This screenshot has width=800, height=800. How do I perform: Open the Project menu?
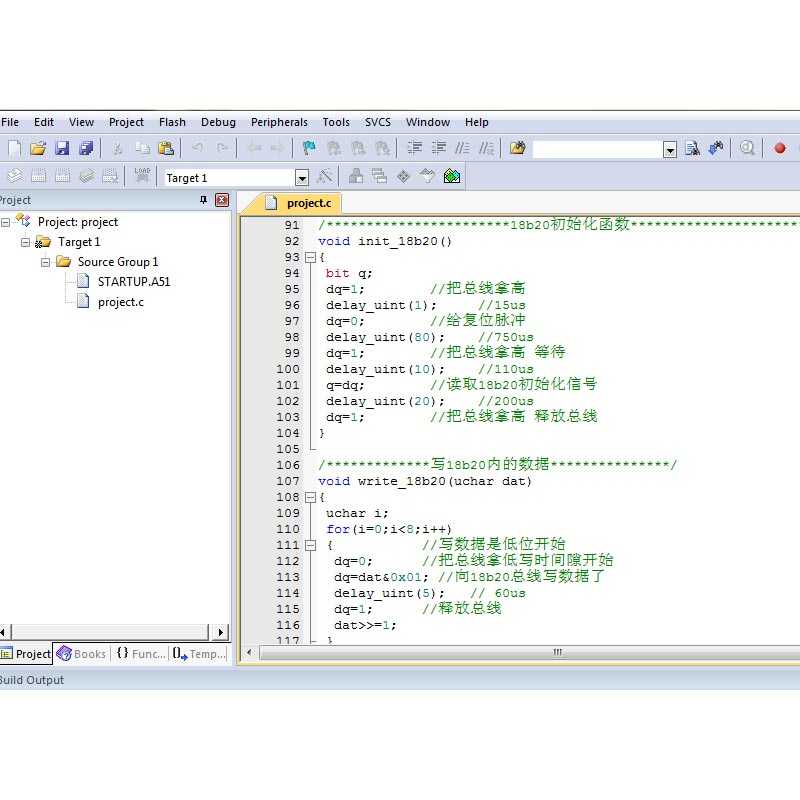point(126,122)
